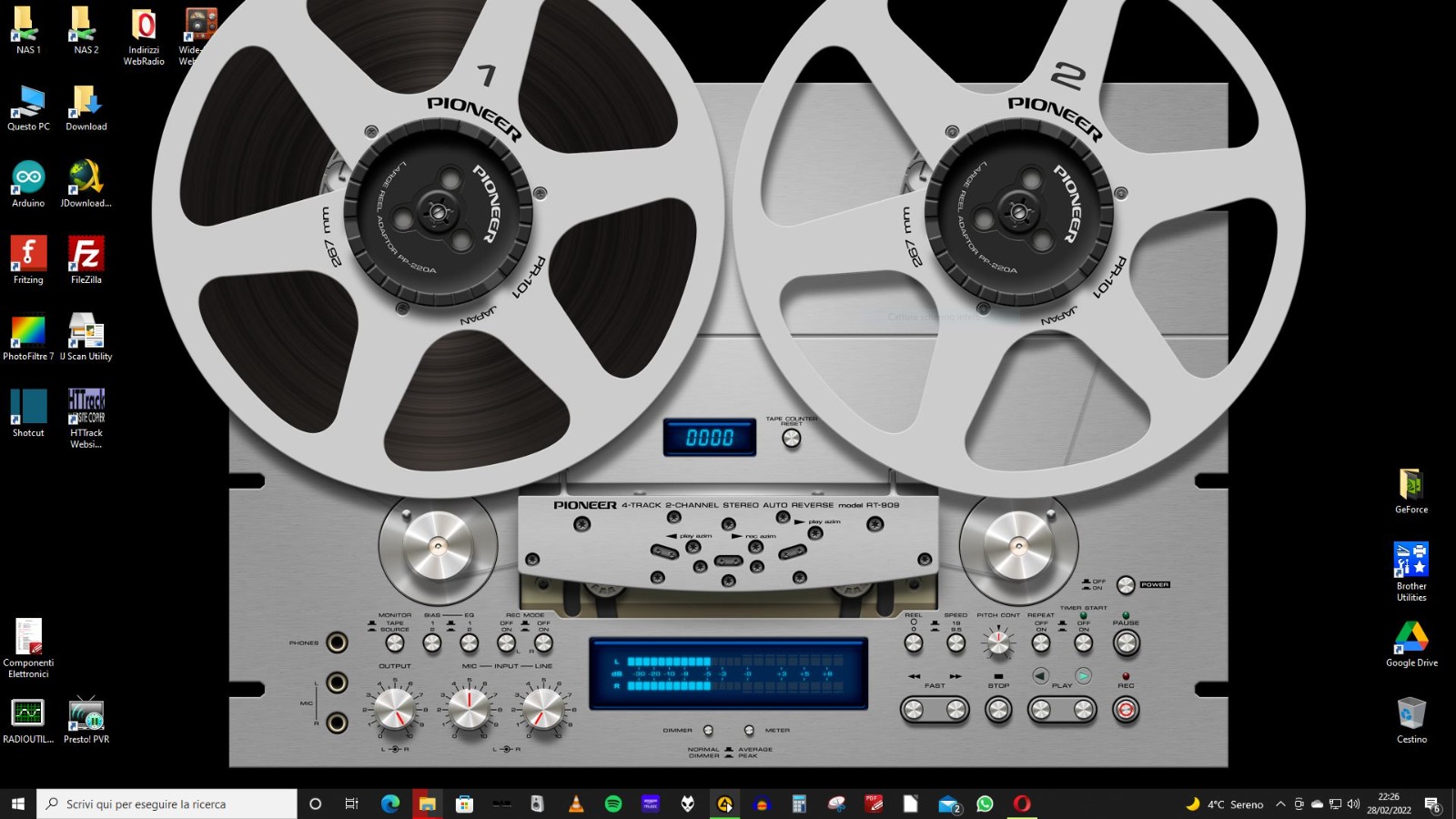
Task: Open WhatsApp from the taskbar
Action: (985, 804)
